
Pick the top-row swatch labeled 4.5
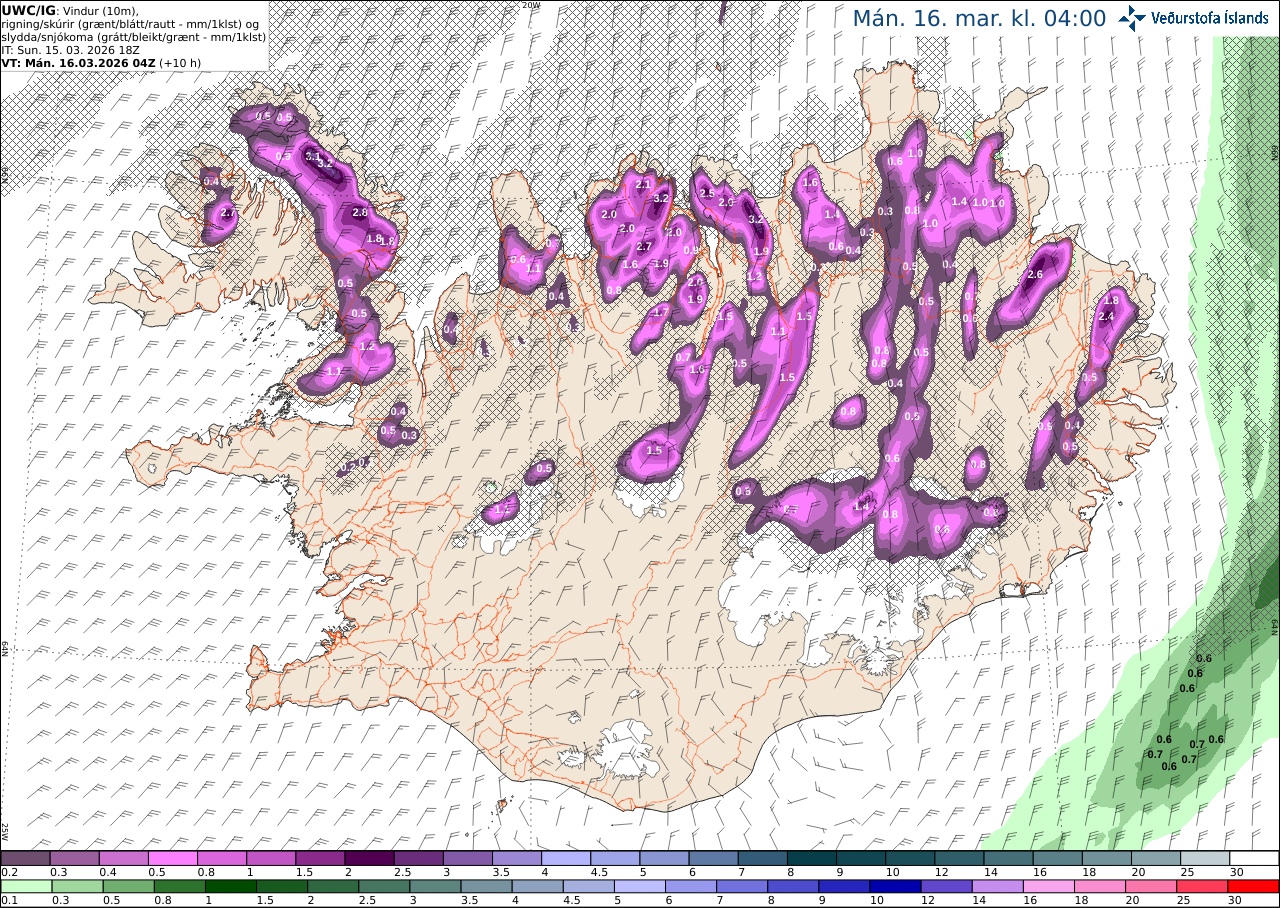pos(615,858)
